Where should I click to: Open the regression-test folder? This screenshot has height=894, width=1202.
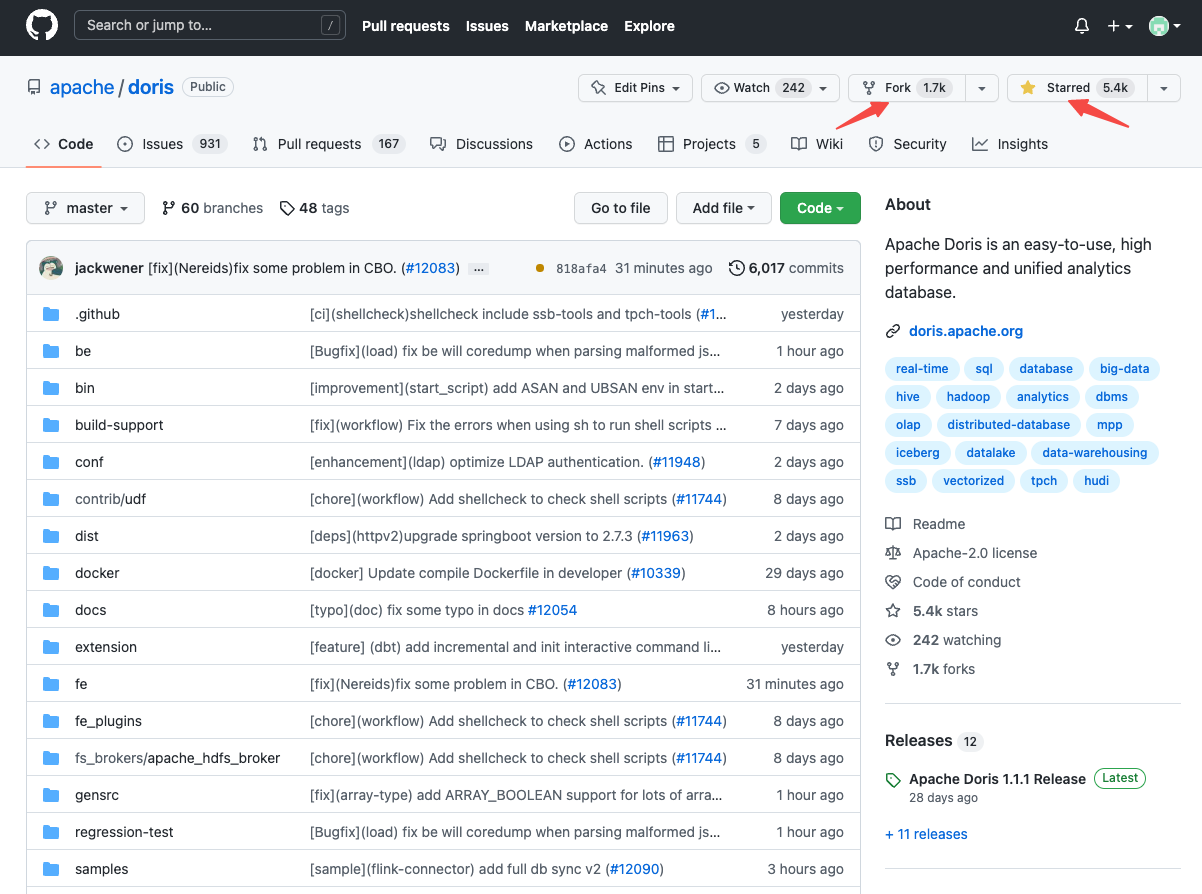124,832
